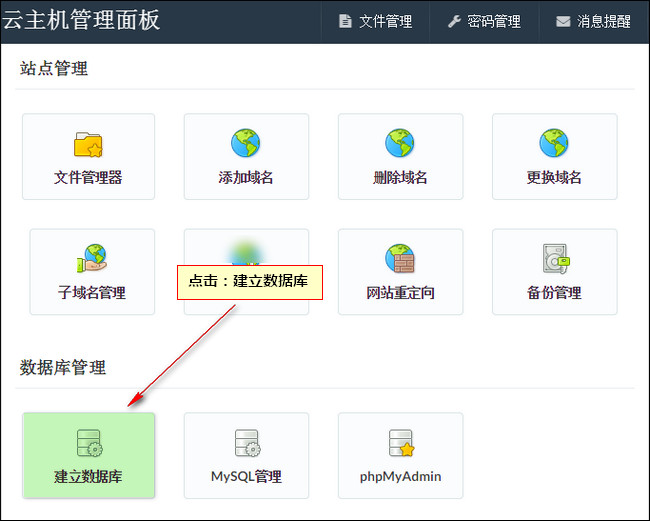Open phpMyAdmin via its starred database icon
Image resolution: width=650 pixels, height=521 pixels.
[x=400, y=443]
